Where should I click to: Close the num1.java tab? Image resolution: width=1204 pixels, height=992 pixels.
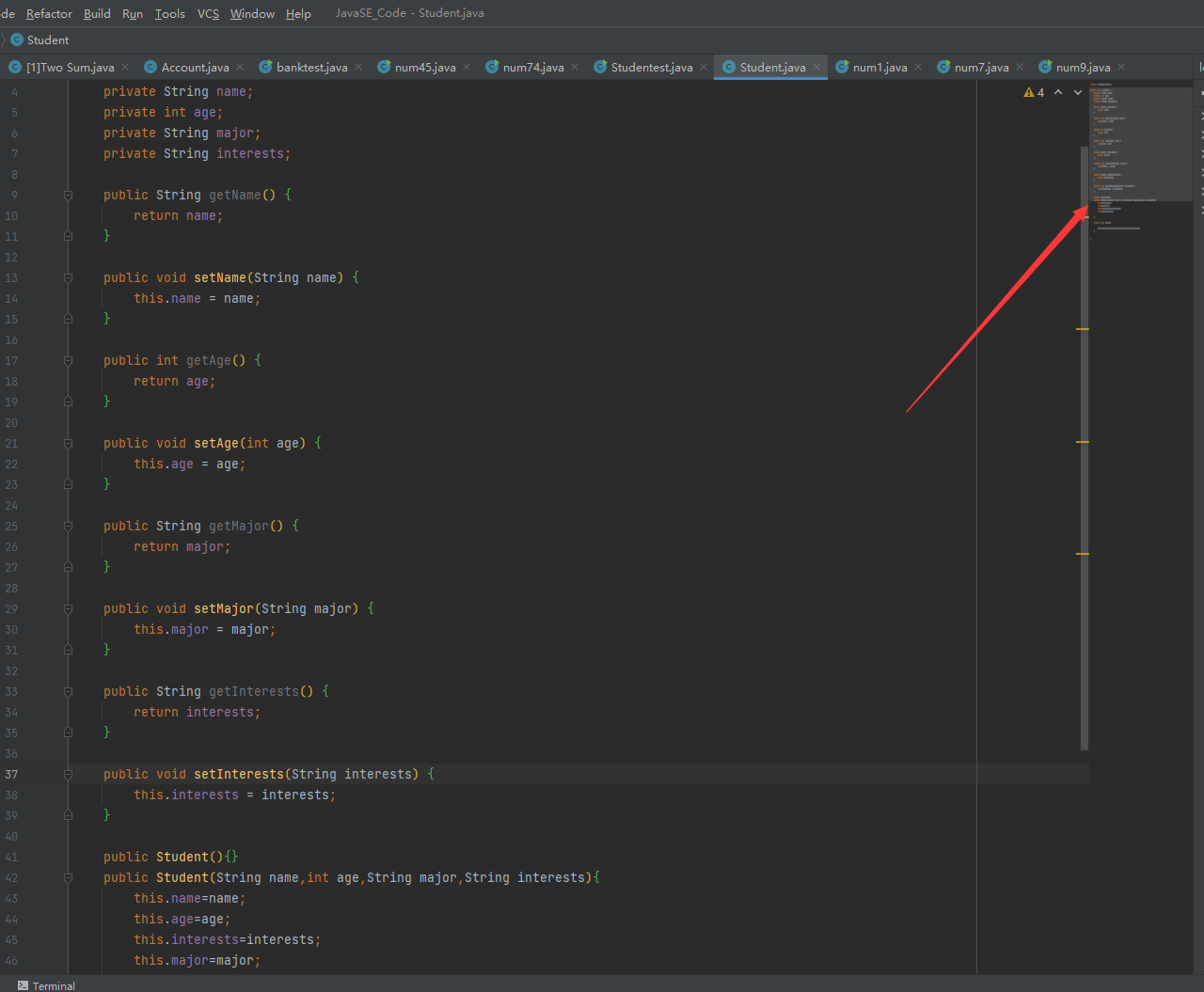918,67
